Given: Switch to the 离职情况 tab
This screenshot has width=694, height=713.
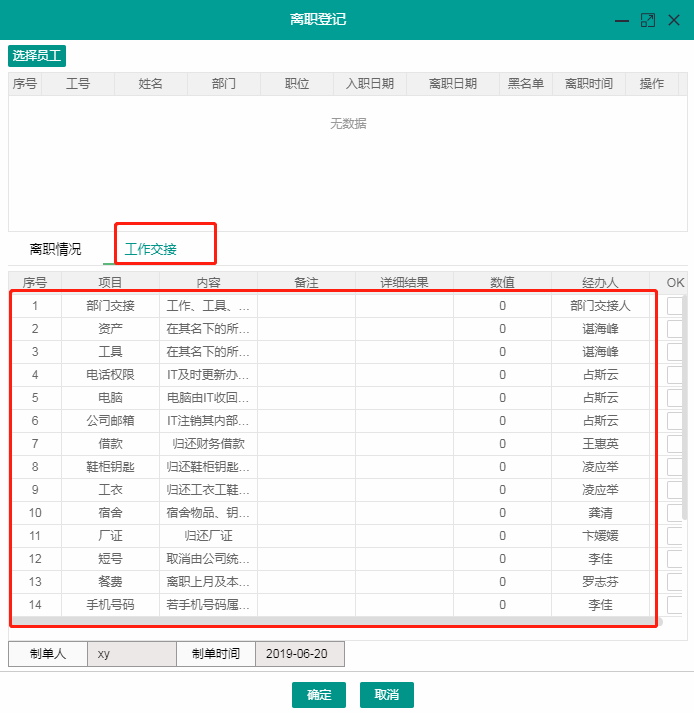Looking at the screenshot, I should pyautogui.click(x=56, y=250).
